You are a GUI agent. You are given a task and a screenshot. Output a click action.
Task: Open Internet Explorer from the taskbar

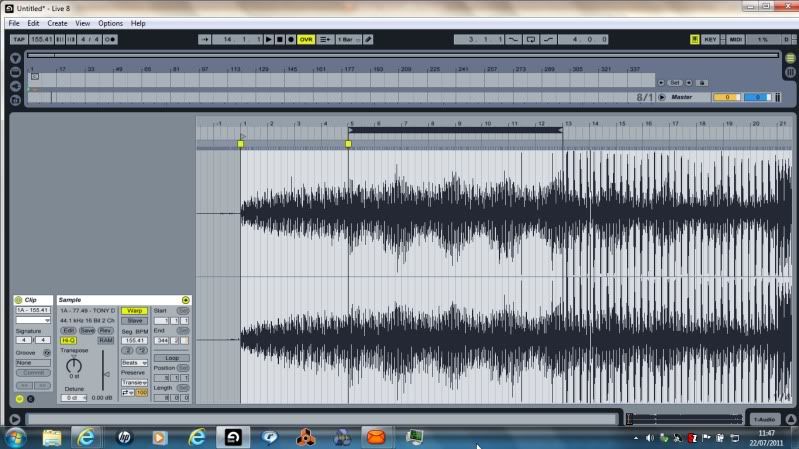click(x=85, y=437)
